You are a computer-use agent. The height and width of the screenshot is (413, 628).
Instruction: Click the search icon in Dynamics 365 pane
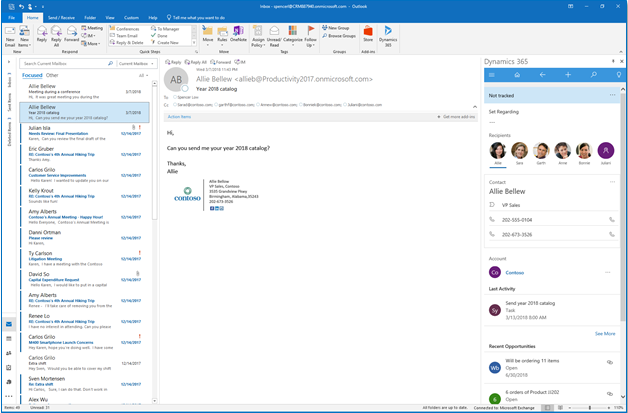tap(593, 75)
